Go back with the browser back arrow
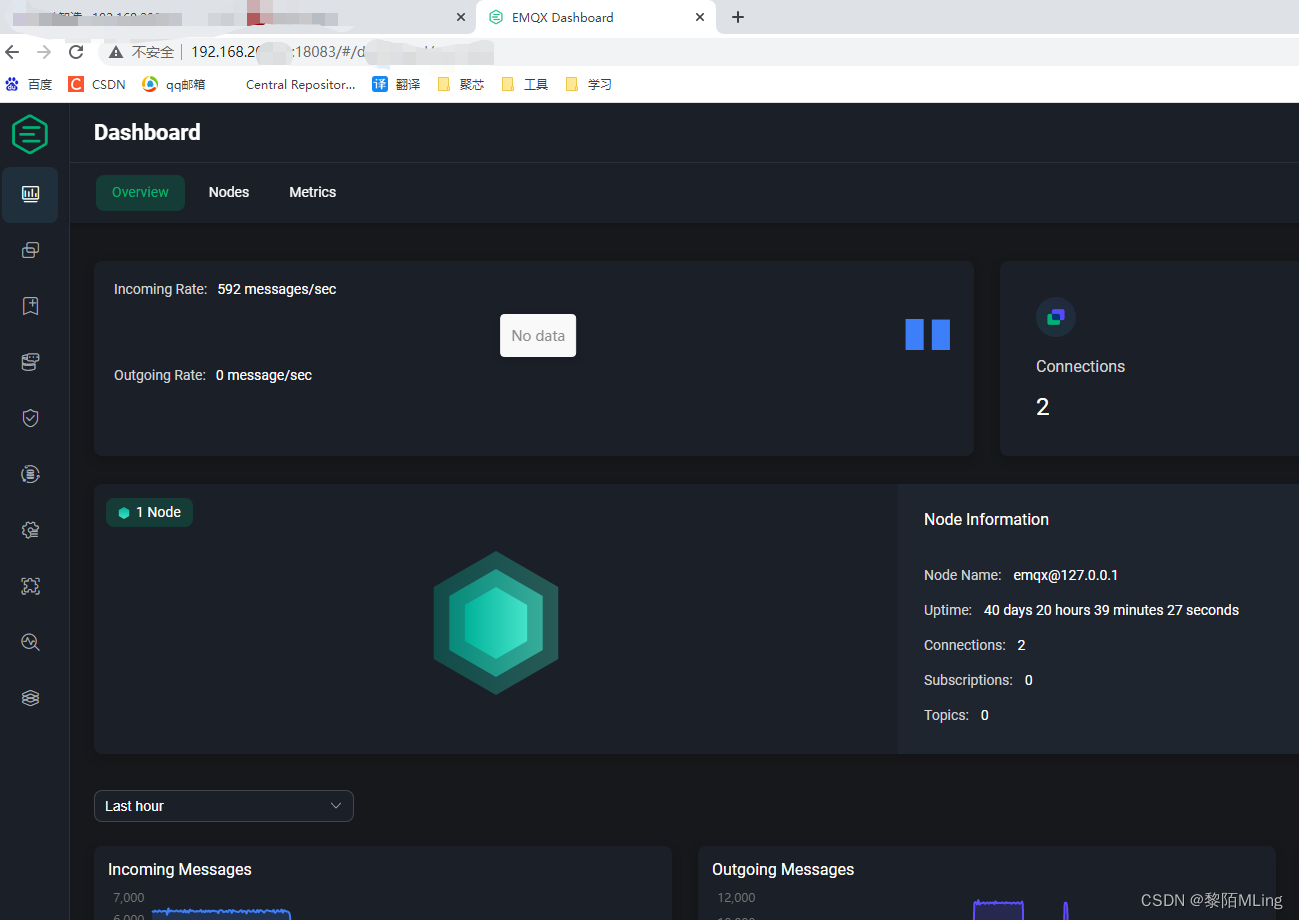This screenshot has height=920, width=1299. tap(13, 52)
